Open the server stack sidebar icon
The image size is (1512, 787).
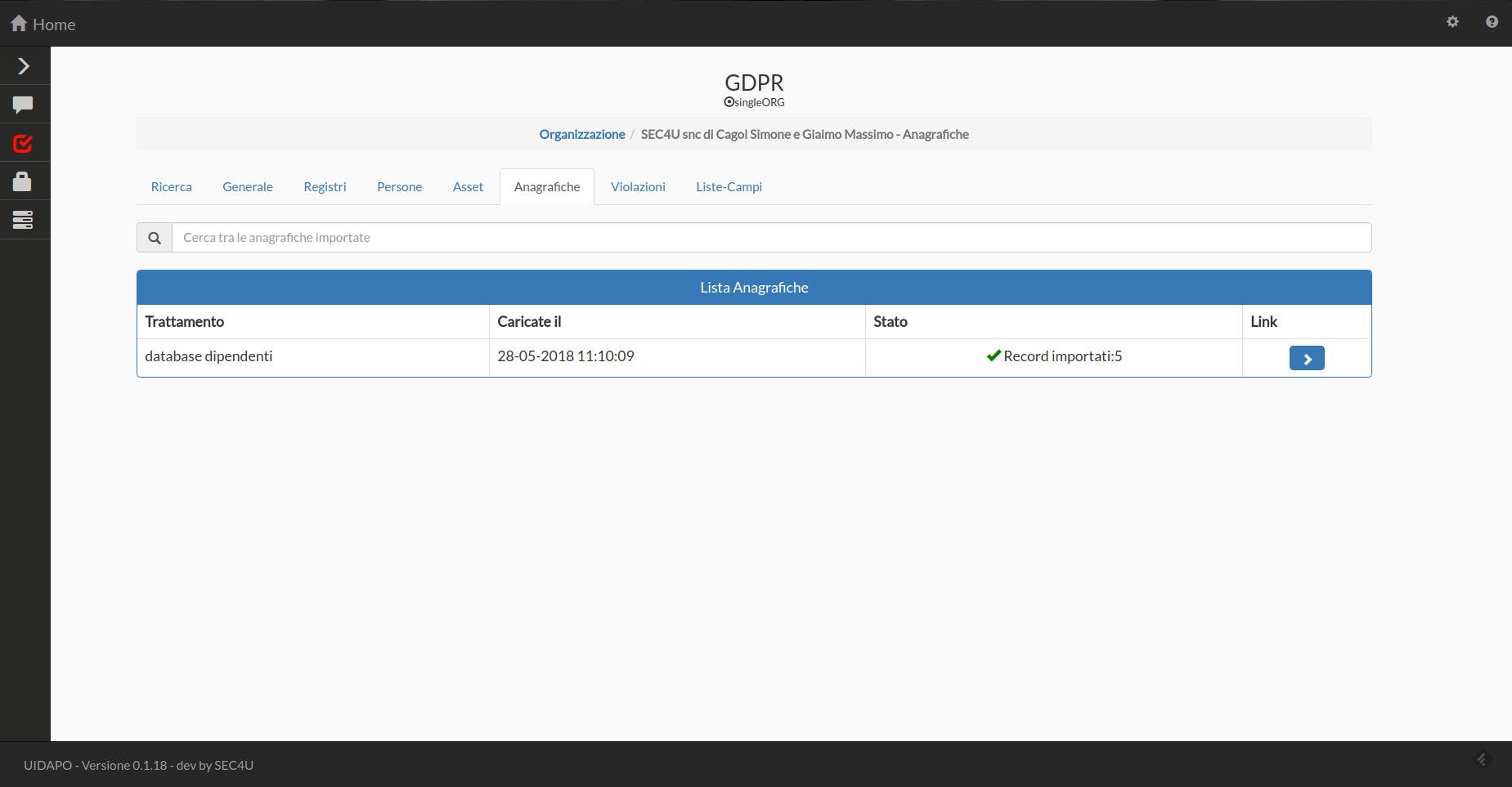(x=23, y=220)
